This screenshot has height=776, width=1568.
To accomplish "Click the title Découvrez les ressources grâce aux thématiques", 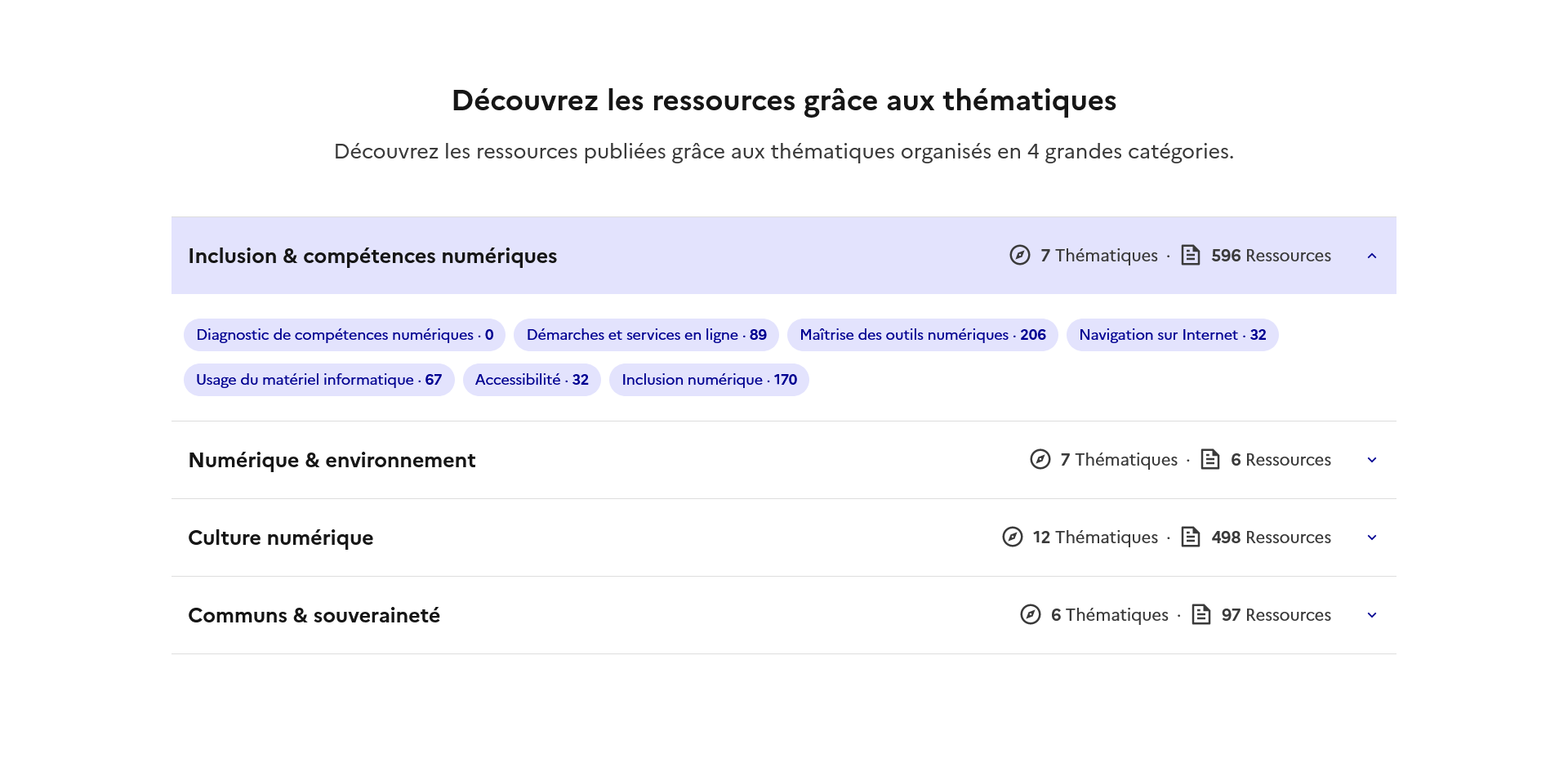I will click(784, 100).
